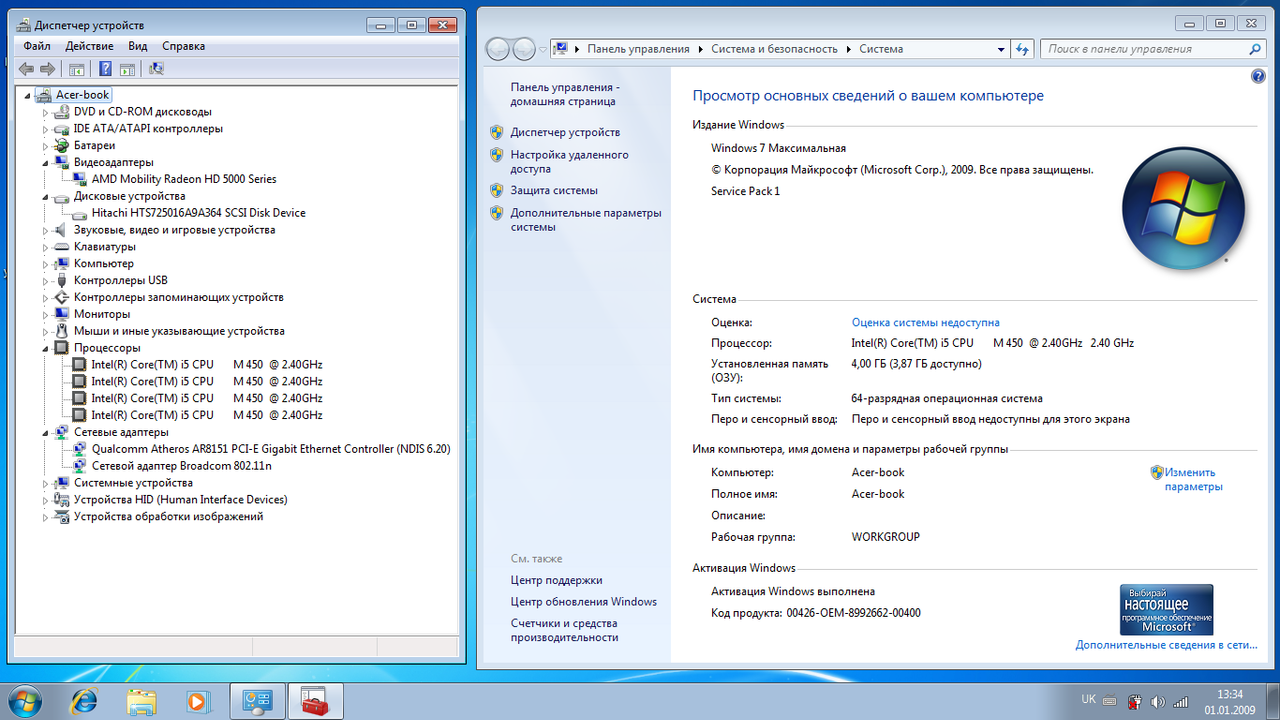Image resolution: width=1280 pixels, height=720 pixels.
Task: Click the Acer-book root computer icon
Action: (44, 95)
